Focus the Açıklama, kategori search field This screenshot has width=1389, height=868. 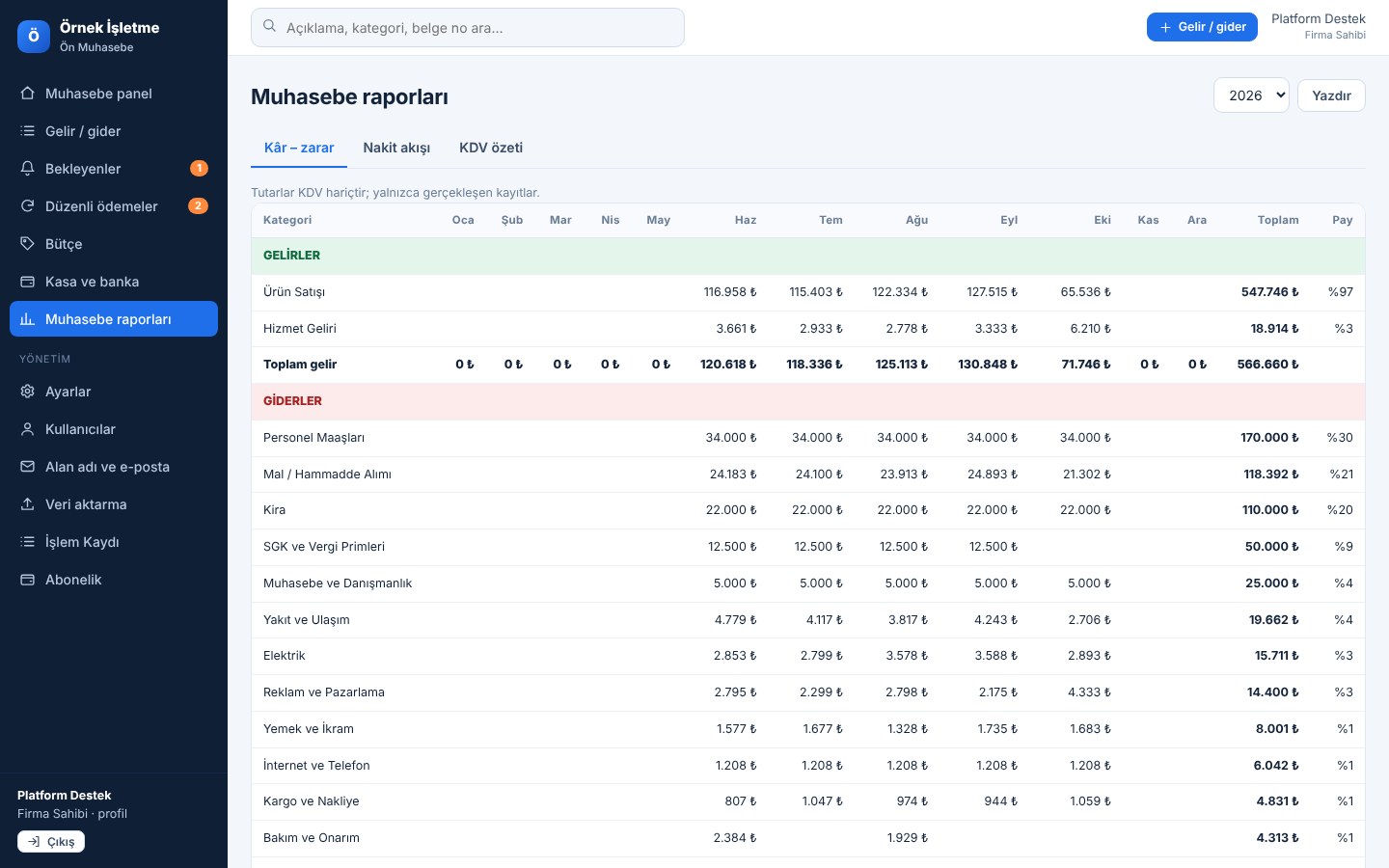pos(468,28)
